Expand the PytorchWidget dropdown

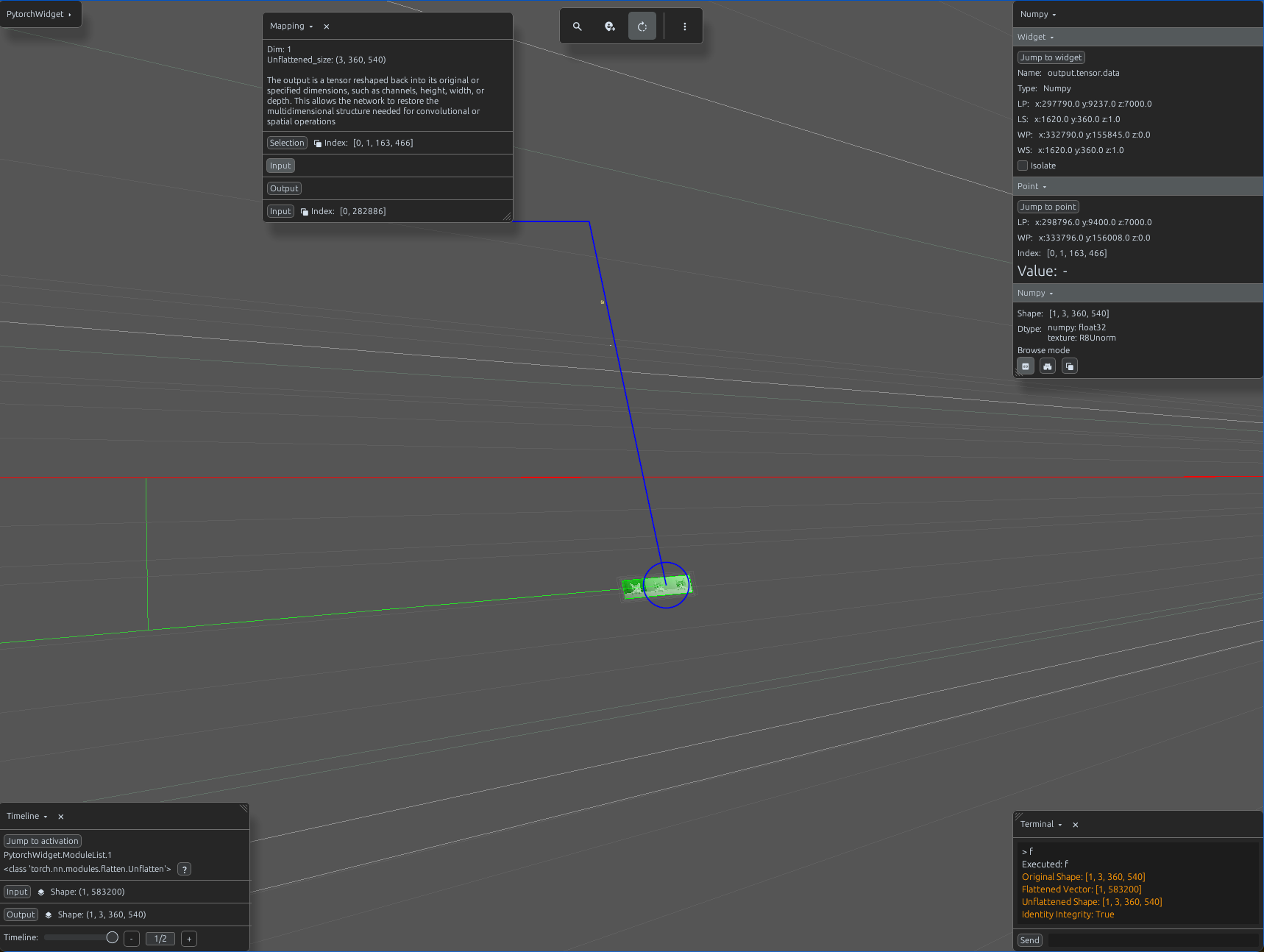tap(40, 14)
